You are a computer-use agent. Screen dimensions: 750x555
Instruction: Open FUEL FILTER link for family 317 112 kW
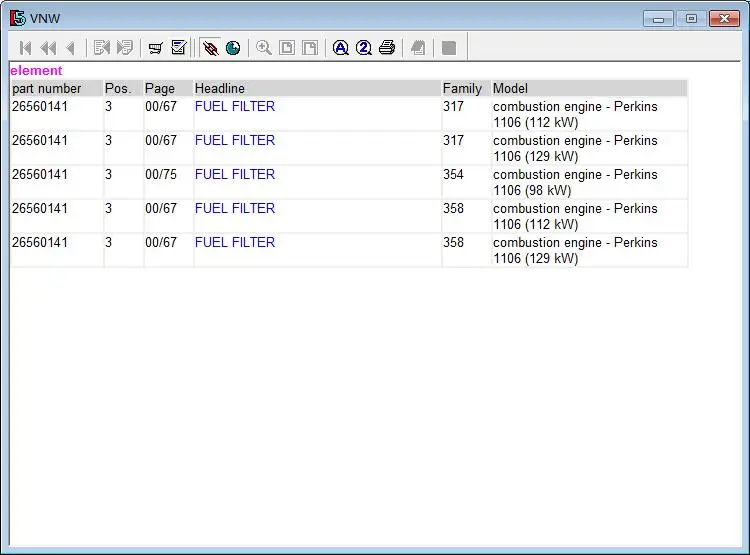235,106
